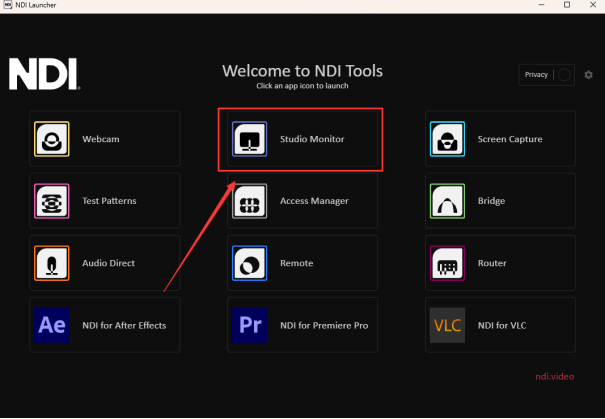Click the NDI for Premiere Pro label
The width and height of the screenshot is (605, 419).
pos(324,325)
